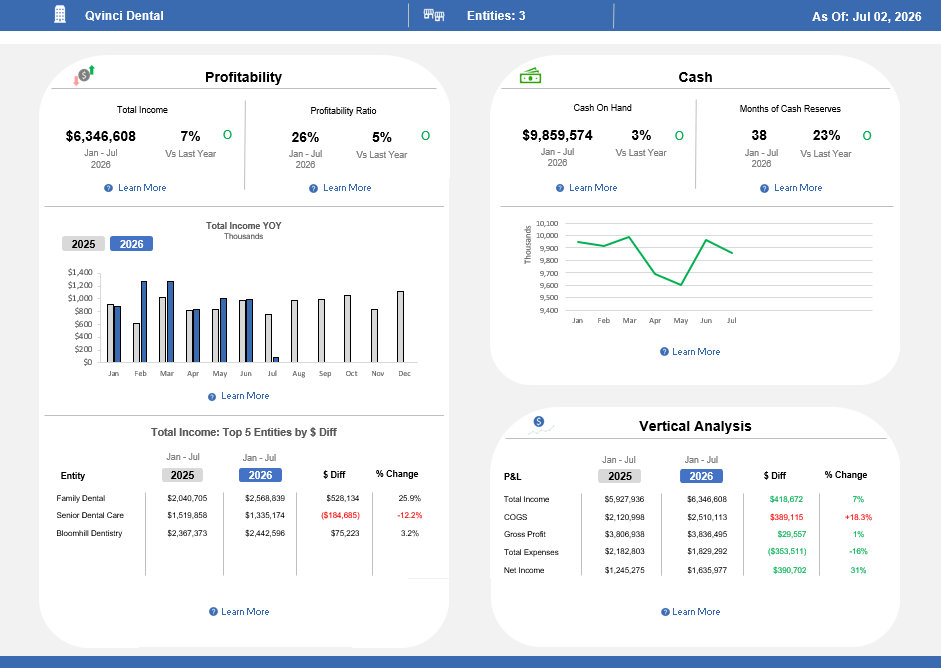Click the storefront entities icon in header
The height and width of the screenshot is (668, 941).
click(x=434, y=15)
